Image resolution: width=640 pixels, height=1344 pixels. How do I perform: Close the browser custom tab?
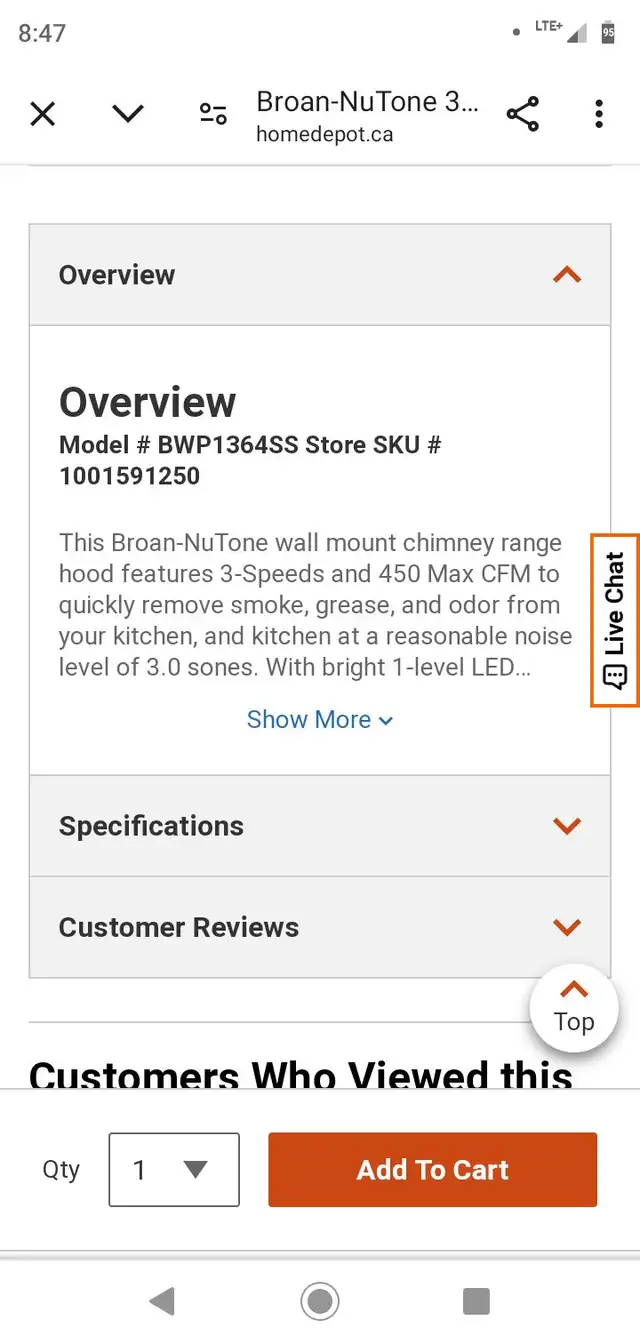tap(42, 114)
